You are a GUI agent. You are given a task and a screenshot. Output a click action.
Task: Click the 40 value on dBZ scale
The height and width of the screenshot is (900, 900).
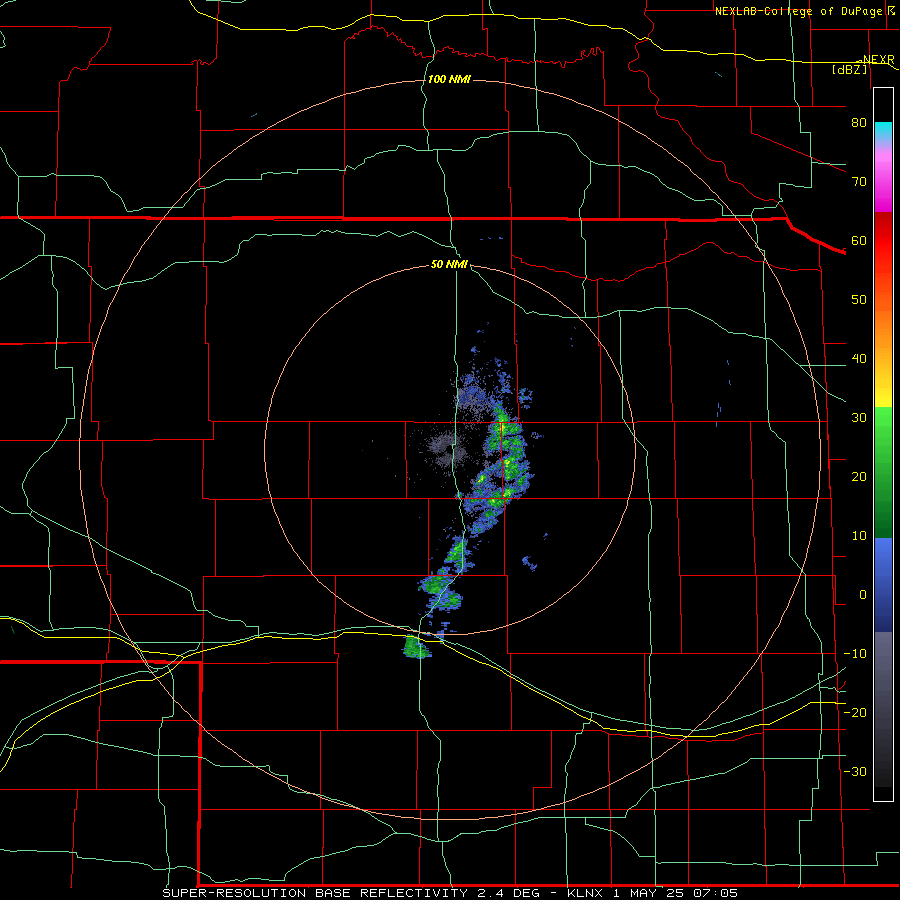click(859, 359)
